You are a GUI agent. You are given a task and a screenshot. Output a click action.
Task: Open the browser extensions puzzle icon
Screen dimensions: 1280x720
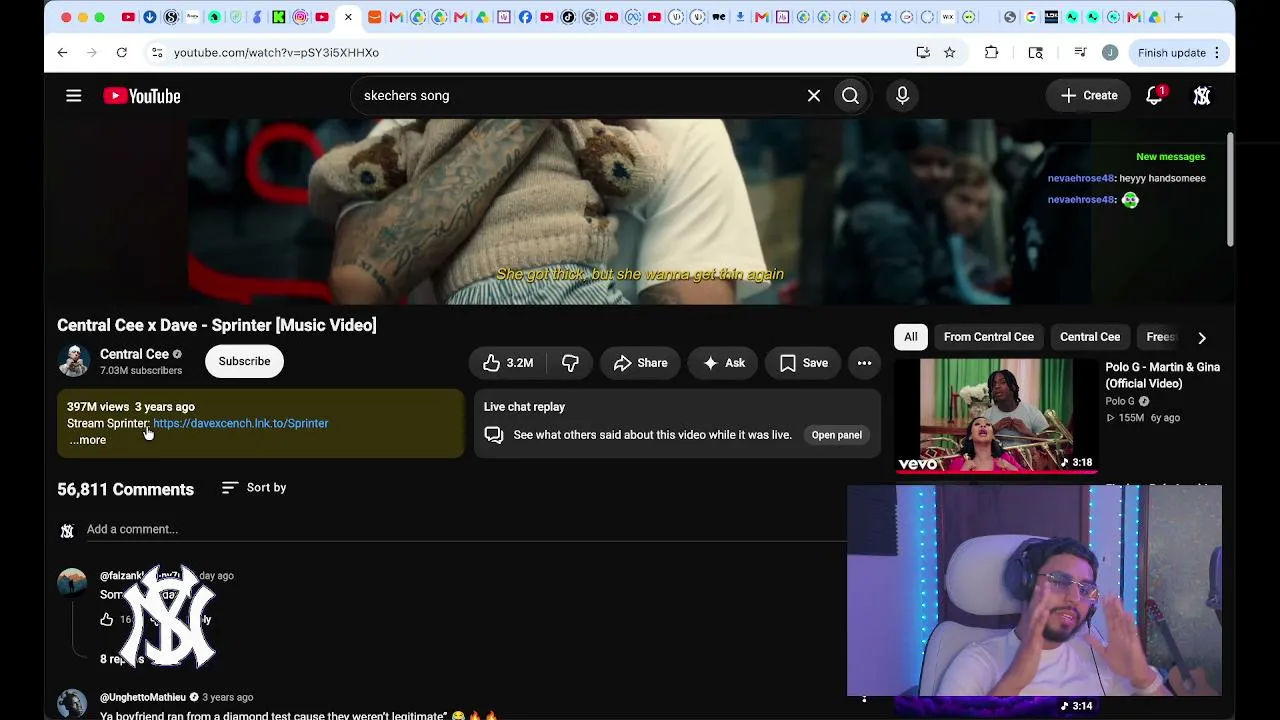(x=991, y=52)
